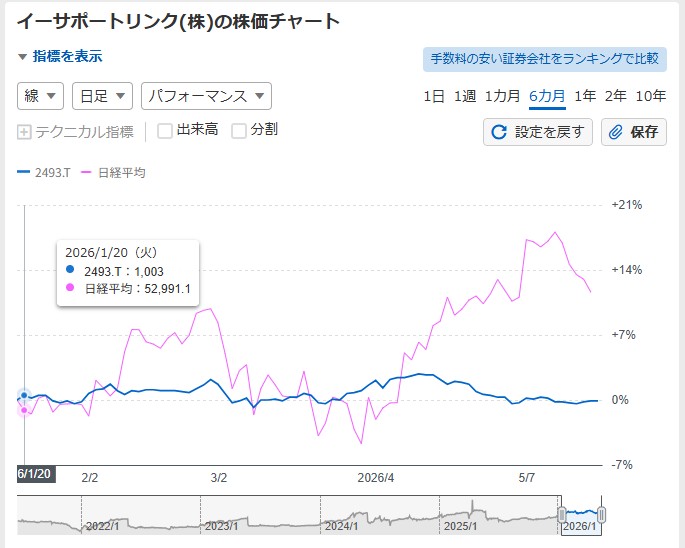Click the blue 2493.T data point marker
This screenshot has width=685, height=548.
pyautogui.click(x=24, y=395)
